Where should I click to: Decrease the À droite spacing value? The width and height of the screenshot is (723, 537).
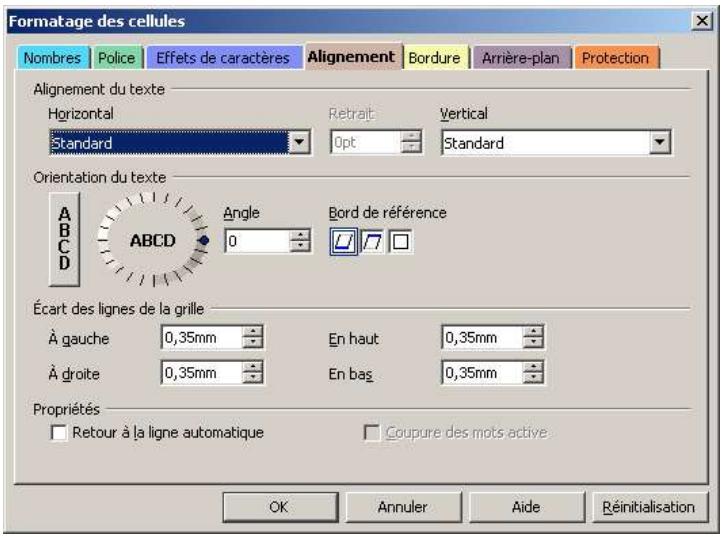[x=253, y=378]
